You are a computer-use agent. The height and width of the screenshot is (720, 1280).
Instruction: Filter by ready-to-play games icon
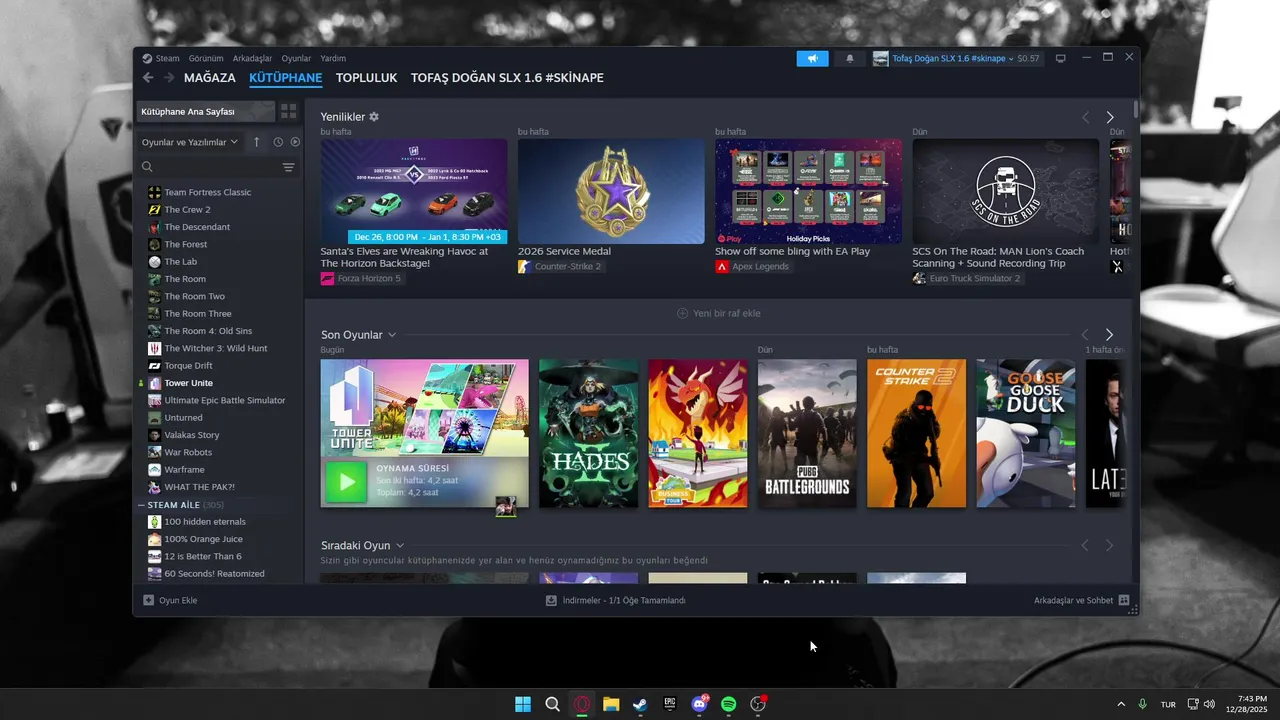[x=295, y=142]
